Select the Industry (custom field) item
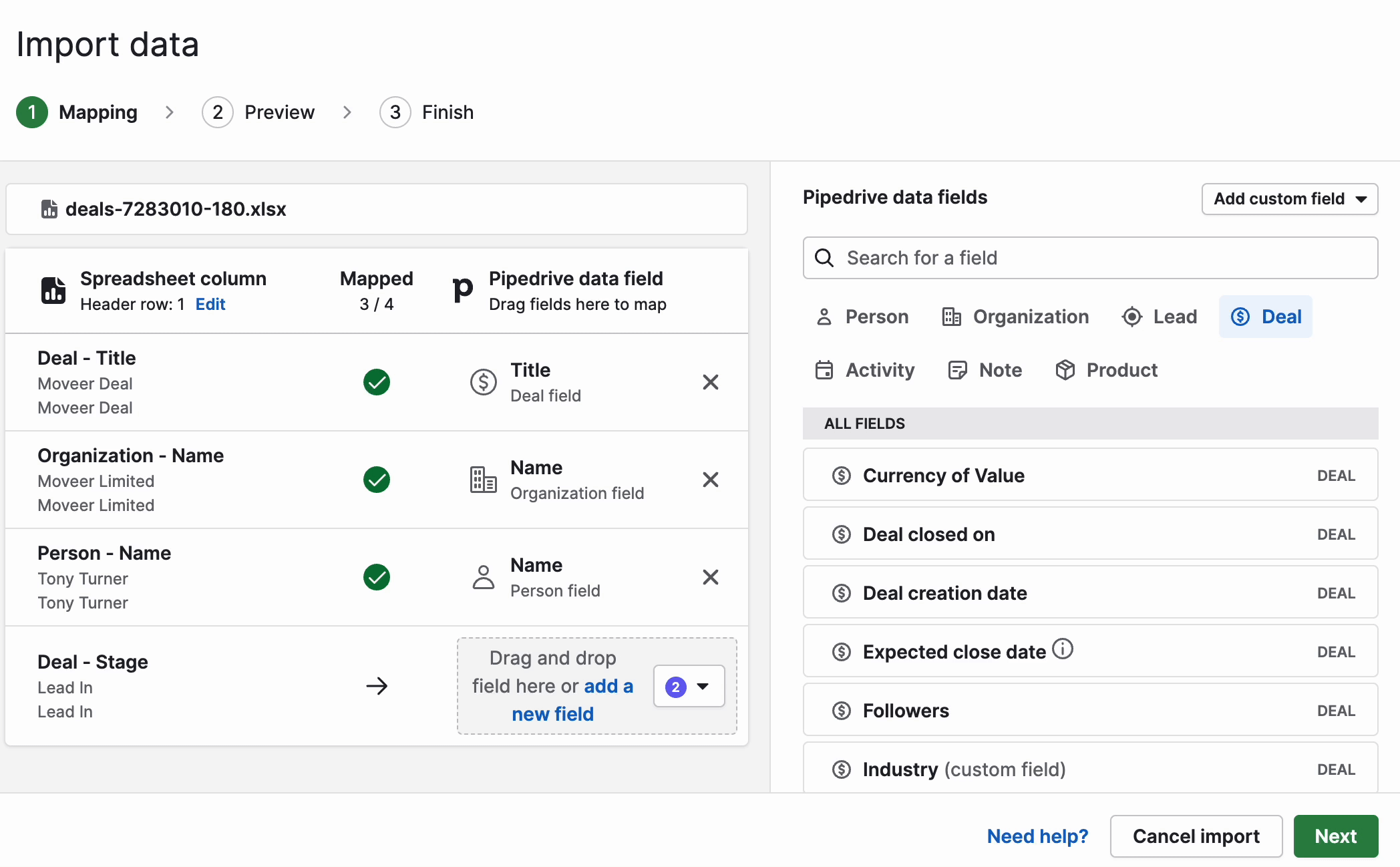This screenshot has width=1400, height=867. (1090, 768)
